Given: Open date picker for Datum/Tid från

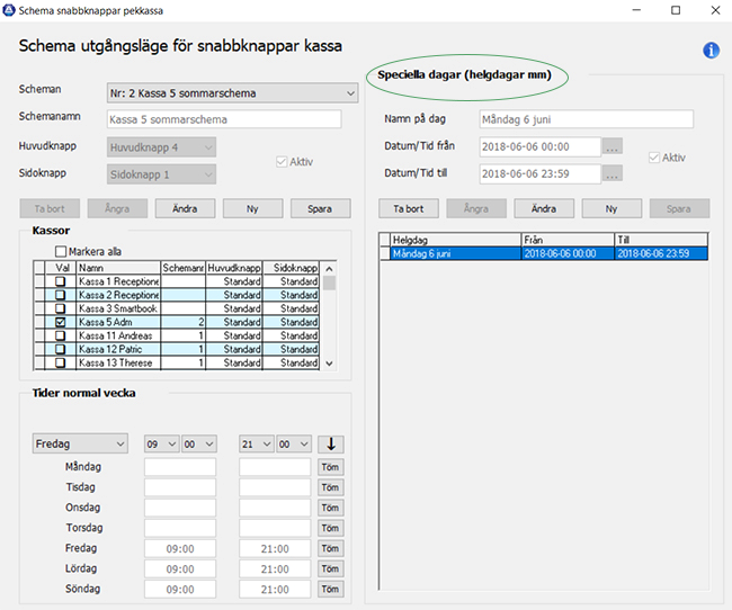Looking at the screenshot, I should point(612,147).
